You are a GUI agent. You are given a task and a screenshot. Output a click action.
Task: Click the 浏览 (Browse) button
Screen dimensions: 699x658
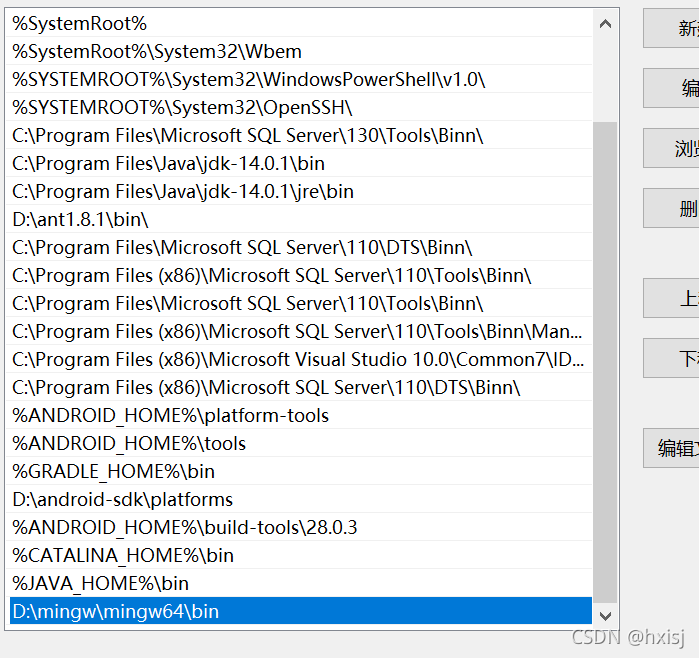pyautogui.click(x=671, y=148)
